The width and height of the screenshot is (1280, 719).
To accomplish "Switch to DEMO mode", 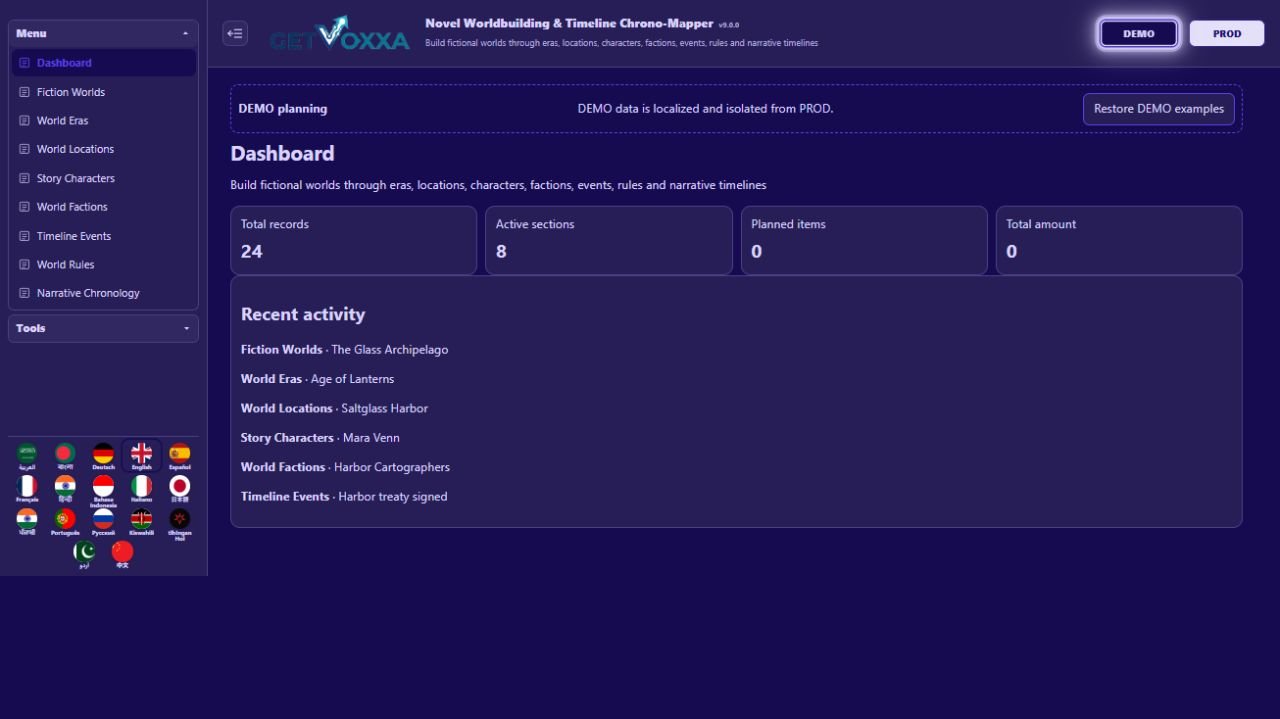I will [x=1139, y=33].
